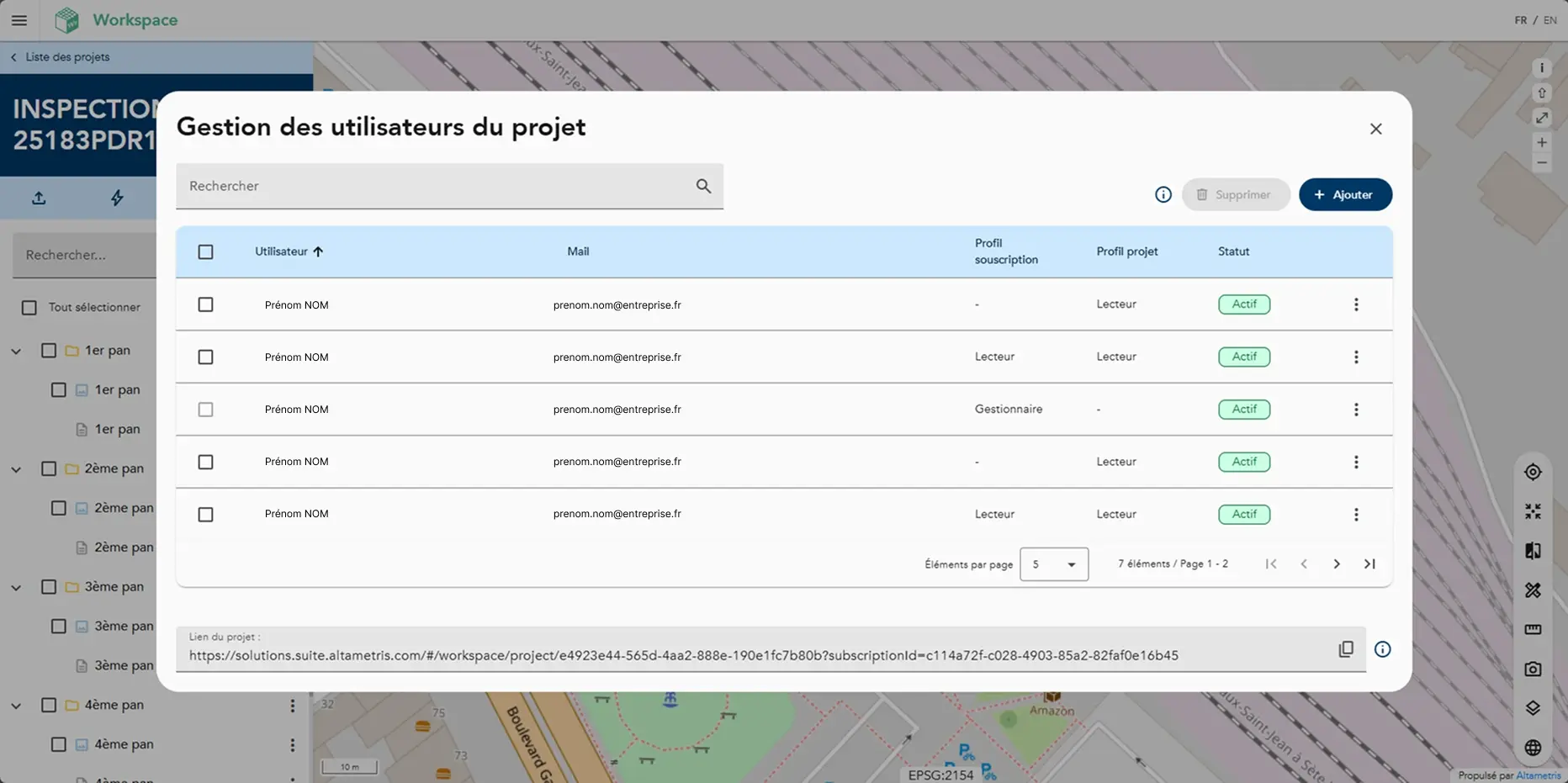Screen dimensions: 1568x783
Task: Switch the interface language to EN
Action: (1549, 19)
